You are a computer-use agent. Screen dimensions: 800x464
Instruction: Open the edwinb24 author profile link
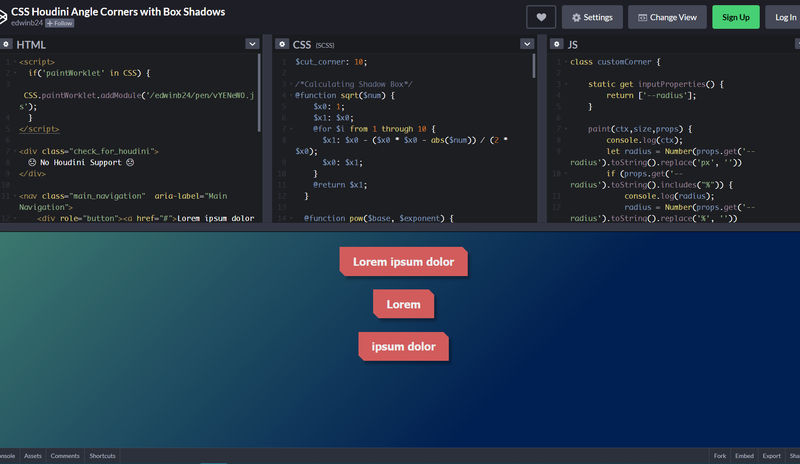pyautogui.click(x=27, y=23)
